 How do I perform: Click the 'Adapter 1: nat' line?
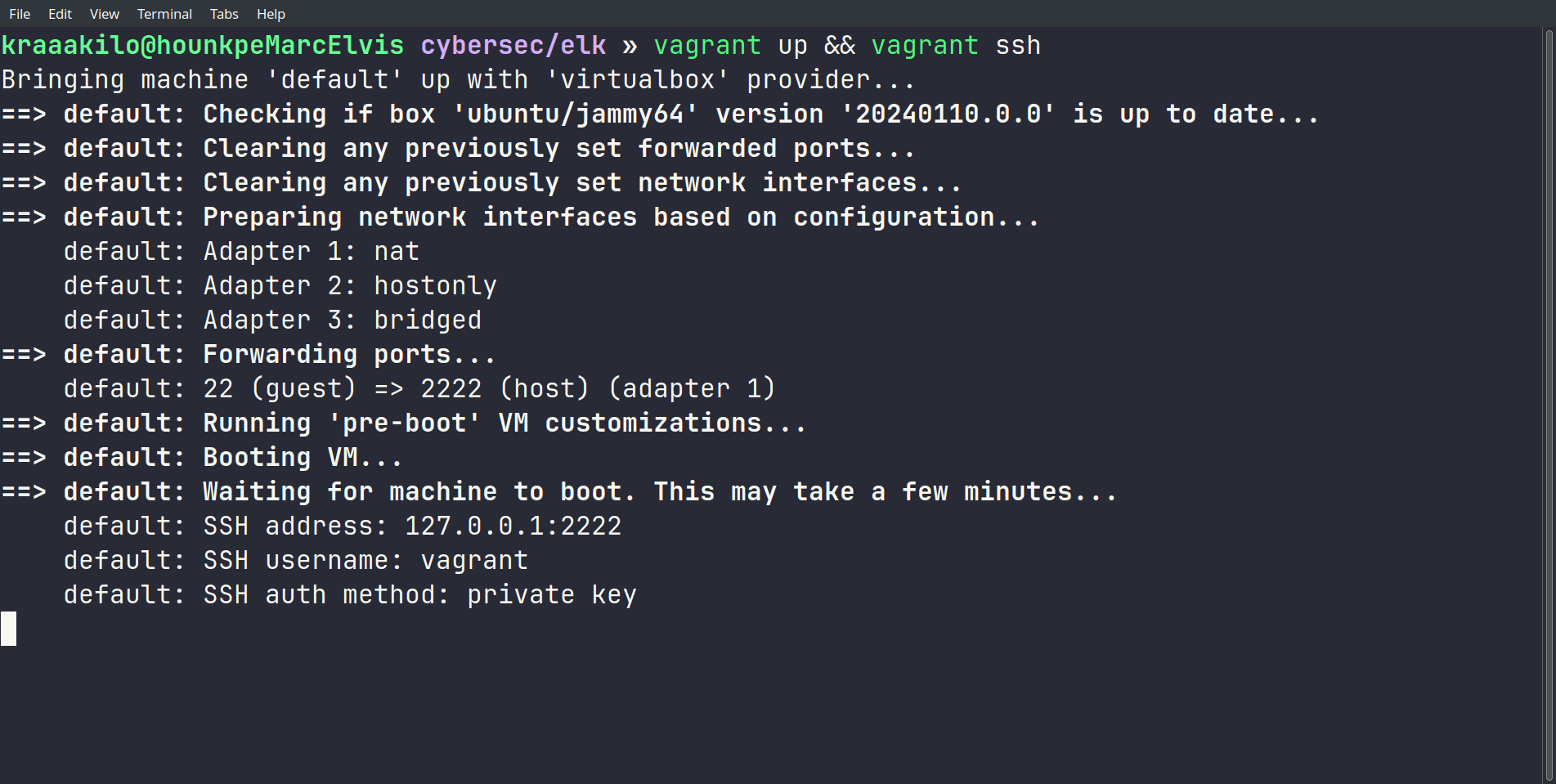pyautogui.click(x=311, y=252)
